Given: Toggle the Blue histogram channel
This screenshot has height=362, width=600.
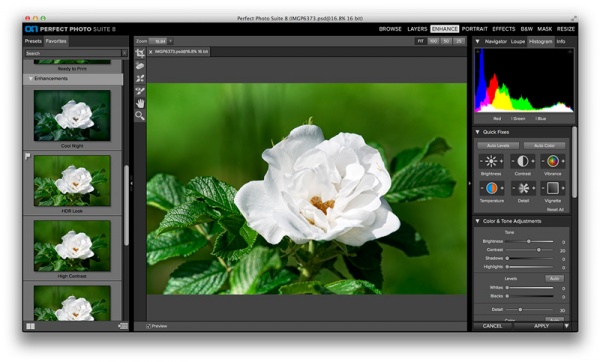Looking at the screenshot, I should click(541, 119).
